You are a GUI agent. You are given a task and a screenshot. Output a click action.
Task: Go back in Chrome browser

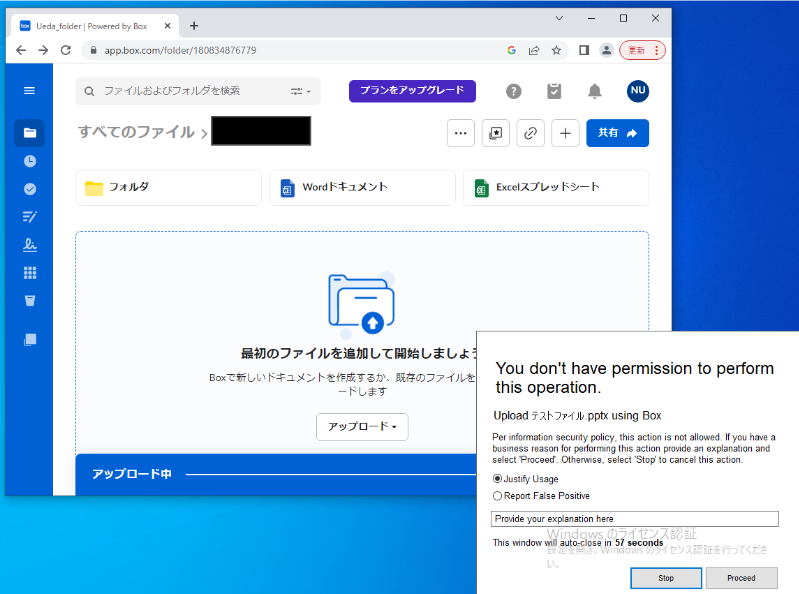[x=21, y=50]
